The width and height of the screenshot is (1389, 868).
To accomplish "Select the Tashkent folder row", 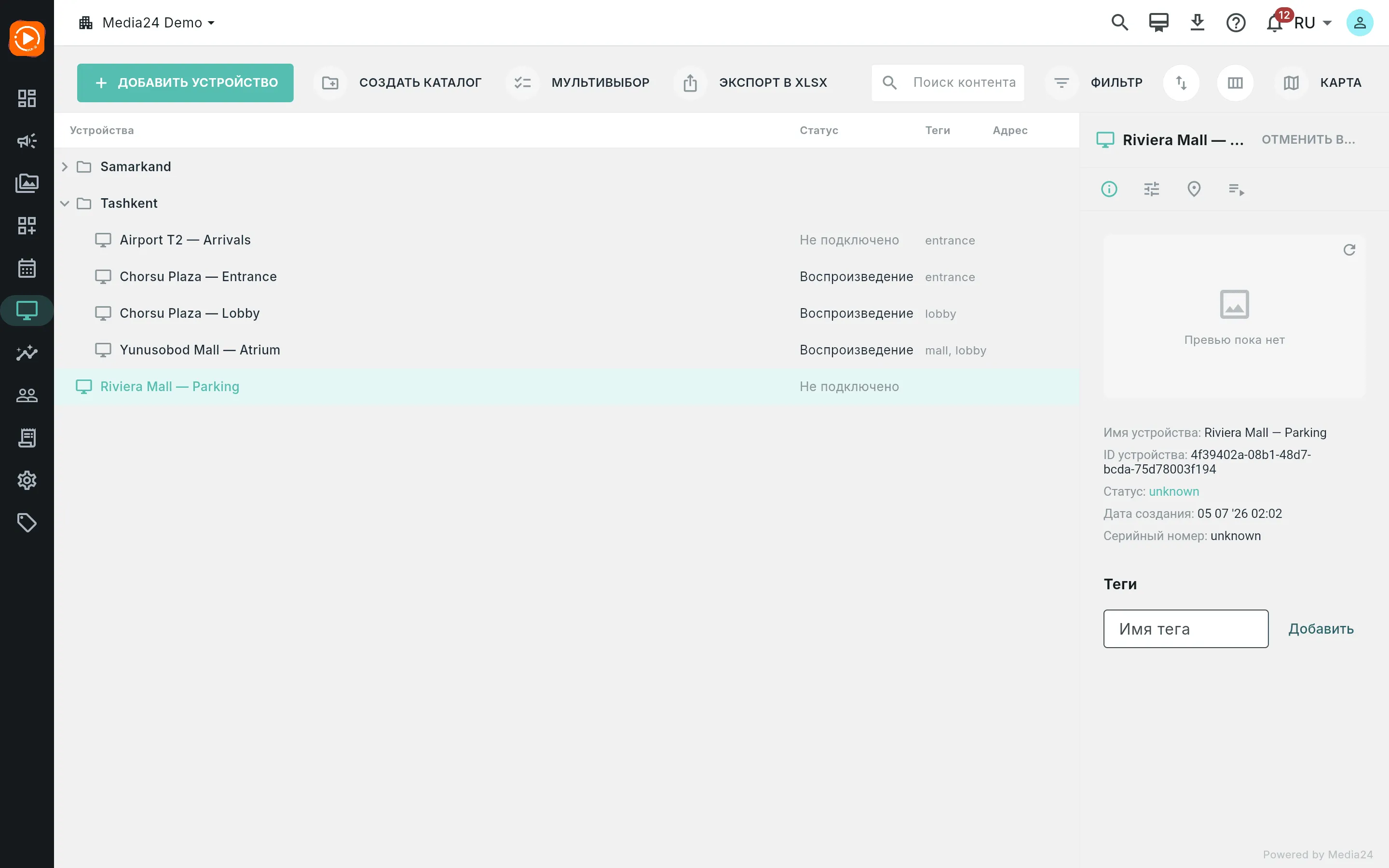I will pyautogui.click(x=567, y=203).
